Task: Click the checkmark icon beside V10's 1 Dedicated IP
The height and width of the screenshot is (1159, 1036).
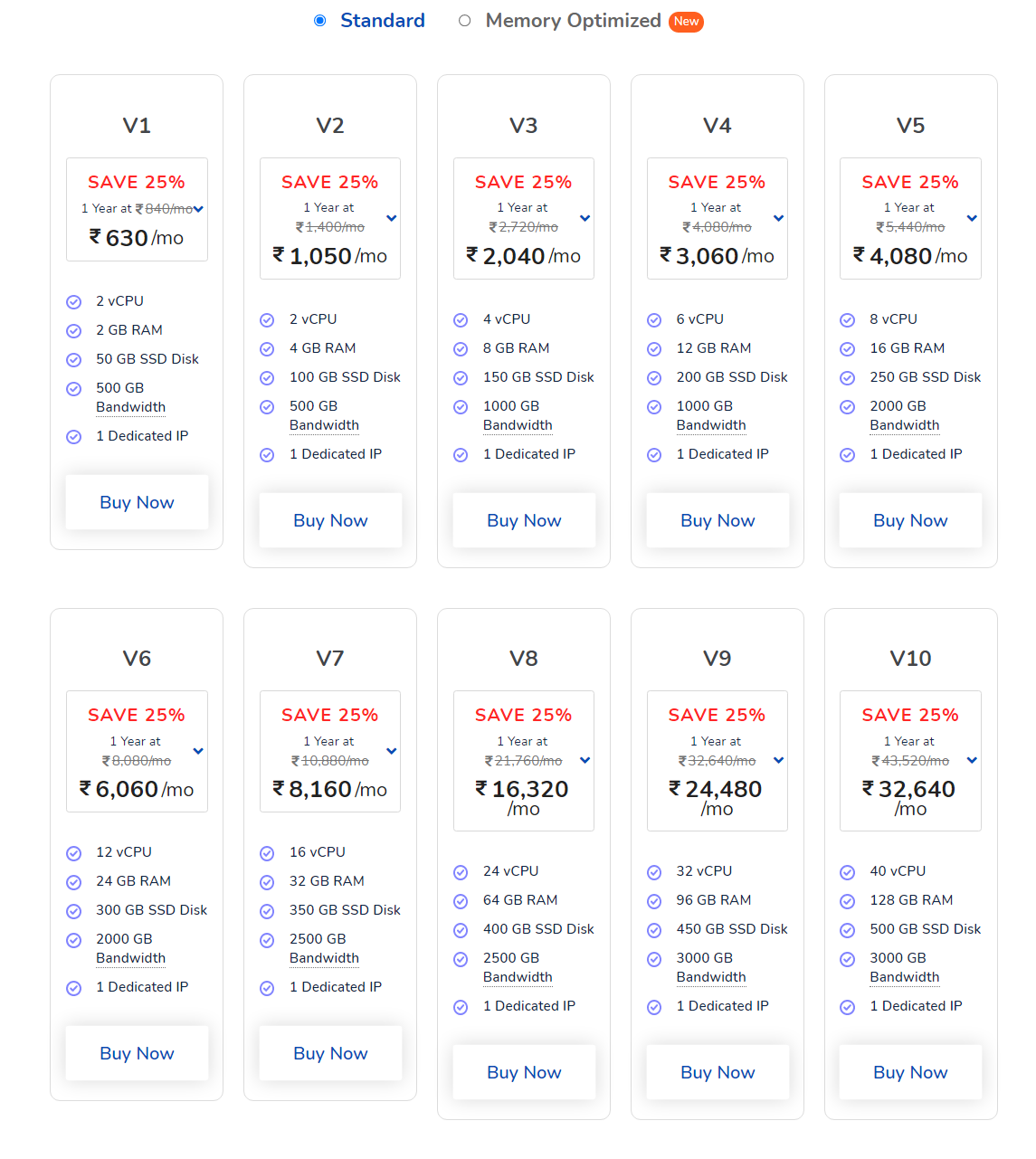Action: tap(848, 1007)
